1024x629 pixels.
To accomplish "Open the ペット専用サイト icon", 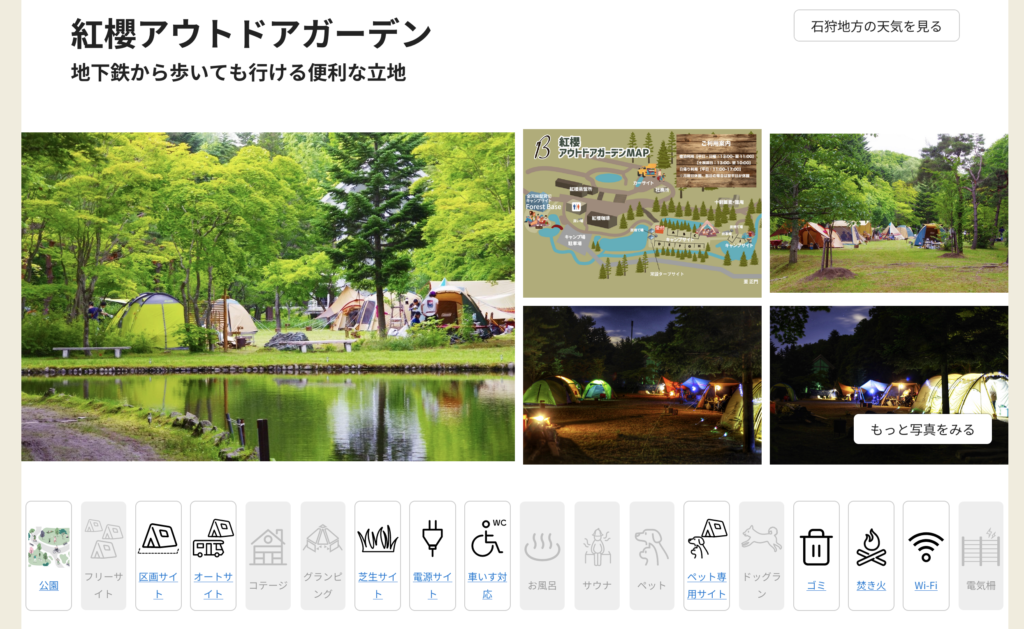I will pos(706,539).
